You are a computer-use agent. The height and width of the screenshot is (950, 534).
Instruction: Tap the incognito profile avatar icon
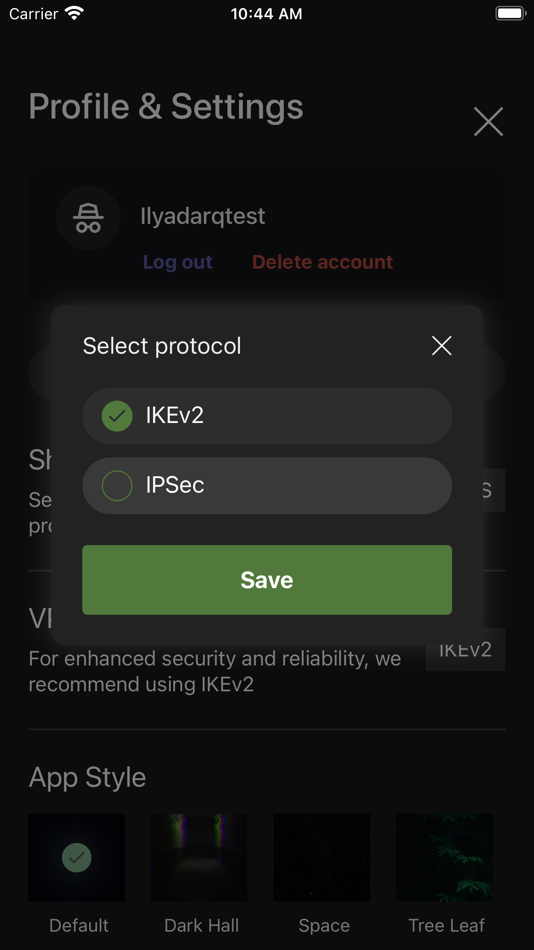tap(88, 218)
